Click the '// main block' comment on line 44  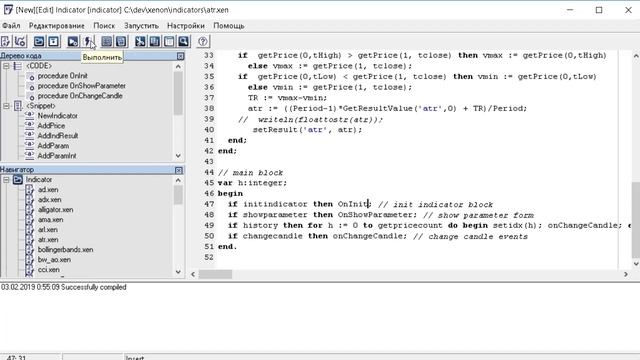click(x=250, y=173)
